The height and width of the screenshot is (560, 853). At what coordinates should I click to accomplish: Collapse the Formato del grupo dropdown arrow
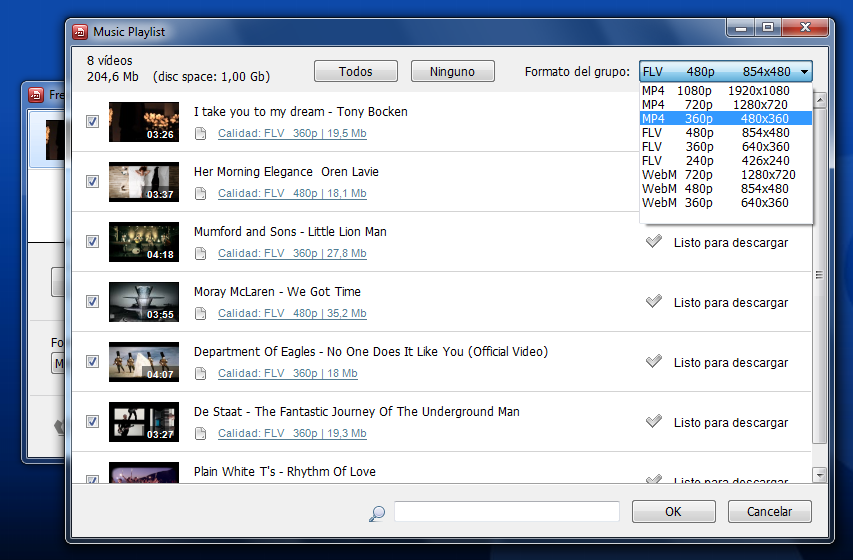pos(804,72)
